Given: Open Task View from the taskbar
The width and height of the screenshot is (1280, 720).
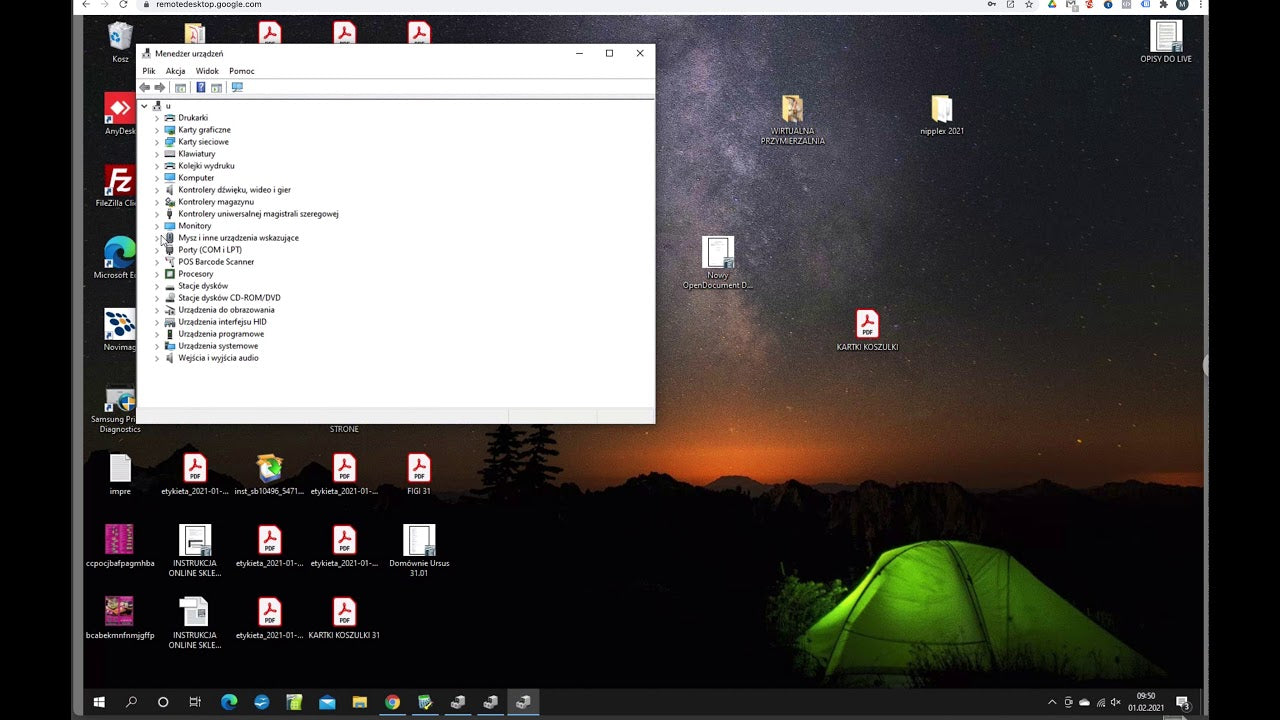Looking at the screenshot, I should coord(195,702).
